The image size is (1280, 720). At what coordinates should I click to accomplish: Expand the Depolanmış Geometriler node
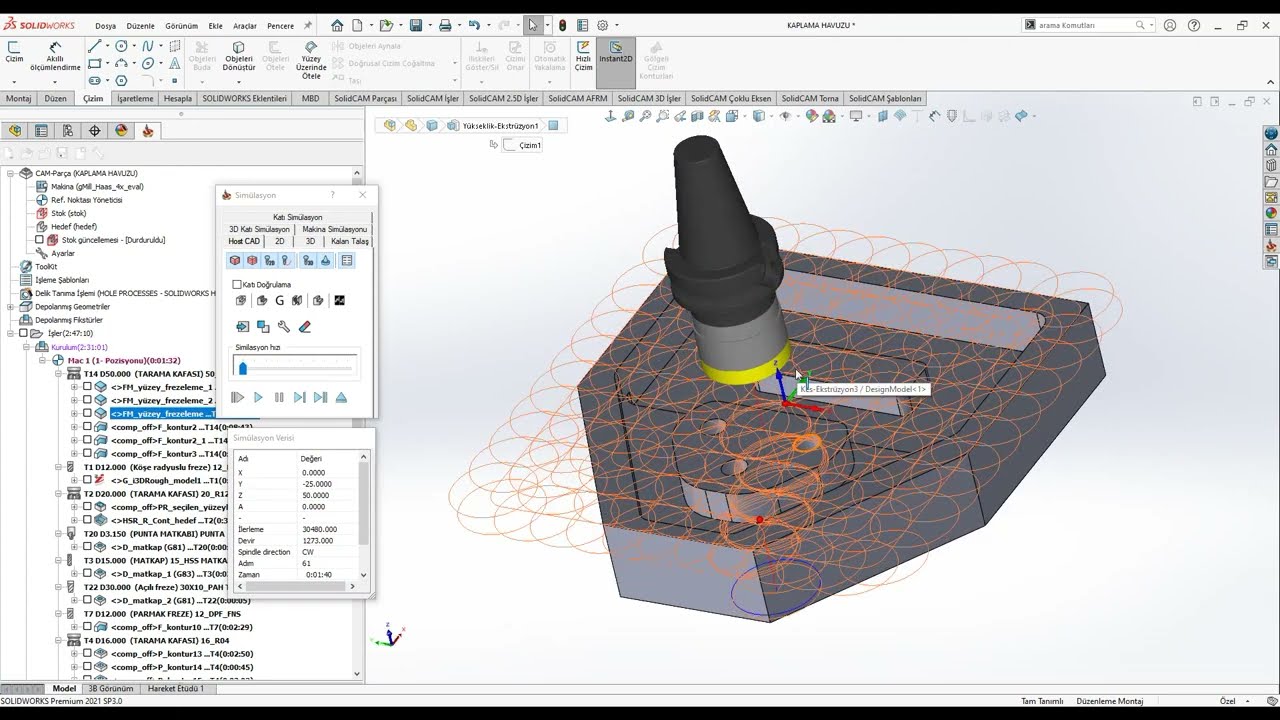pos(11,307)
